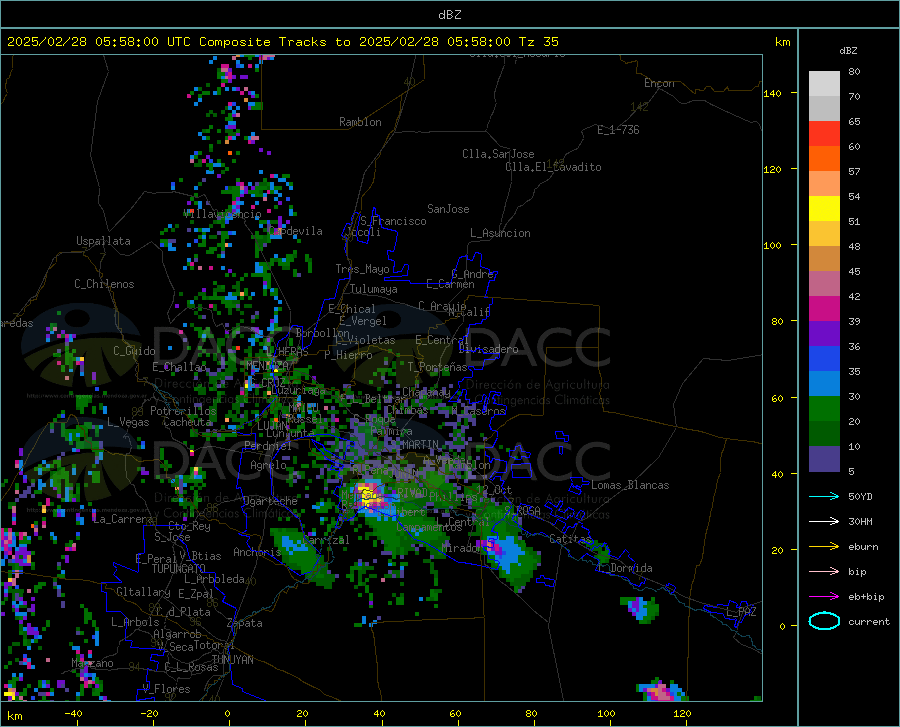Click the 'Zapata' map label

pyautogui.click(x=245, y=623)
